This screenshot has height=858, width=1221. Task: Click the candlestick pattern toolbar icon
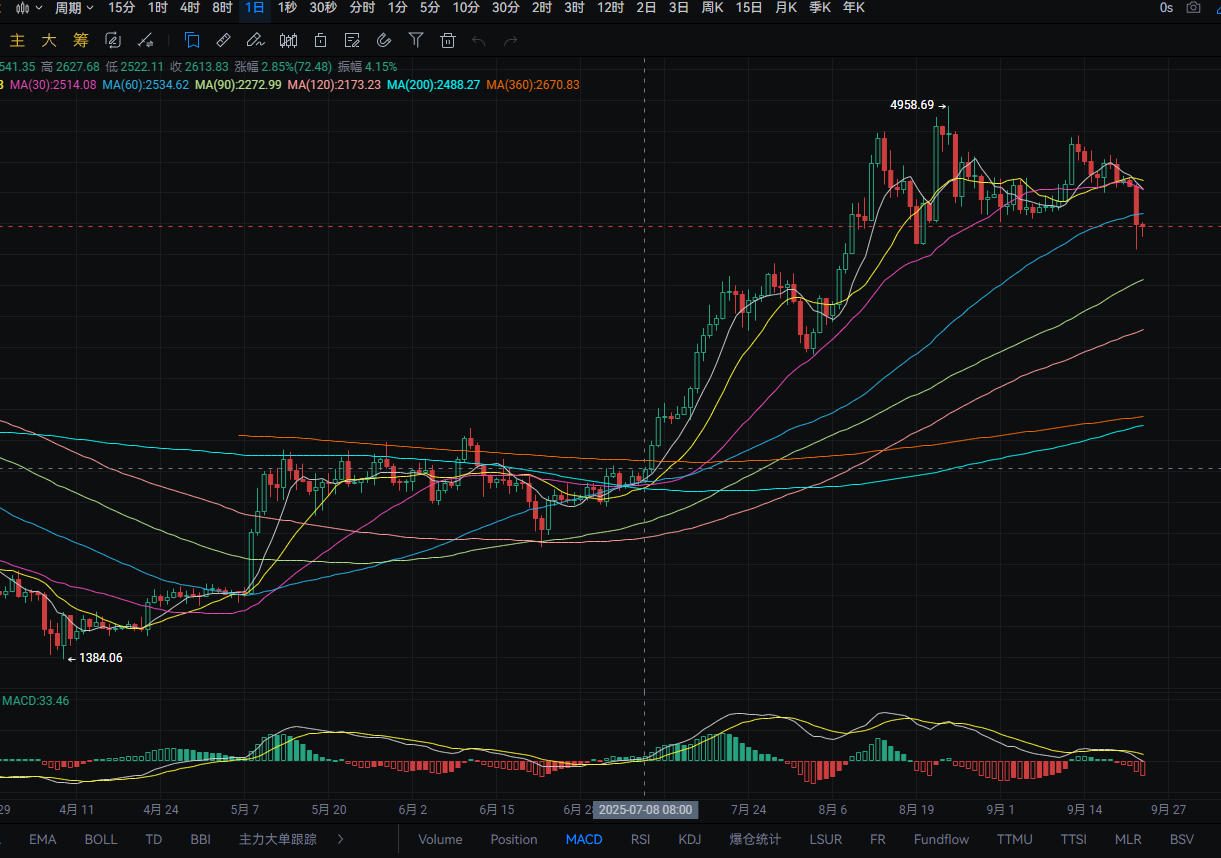tap(288, 41)
